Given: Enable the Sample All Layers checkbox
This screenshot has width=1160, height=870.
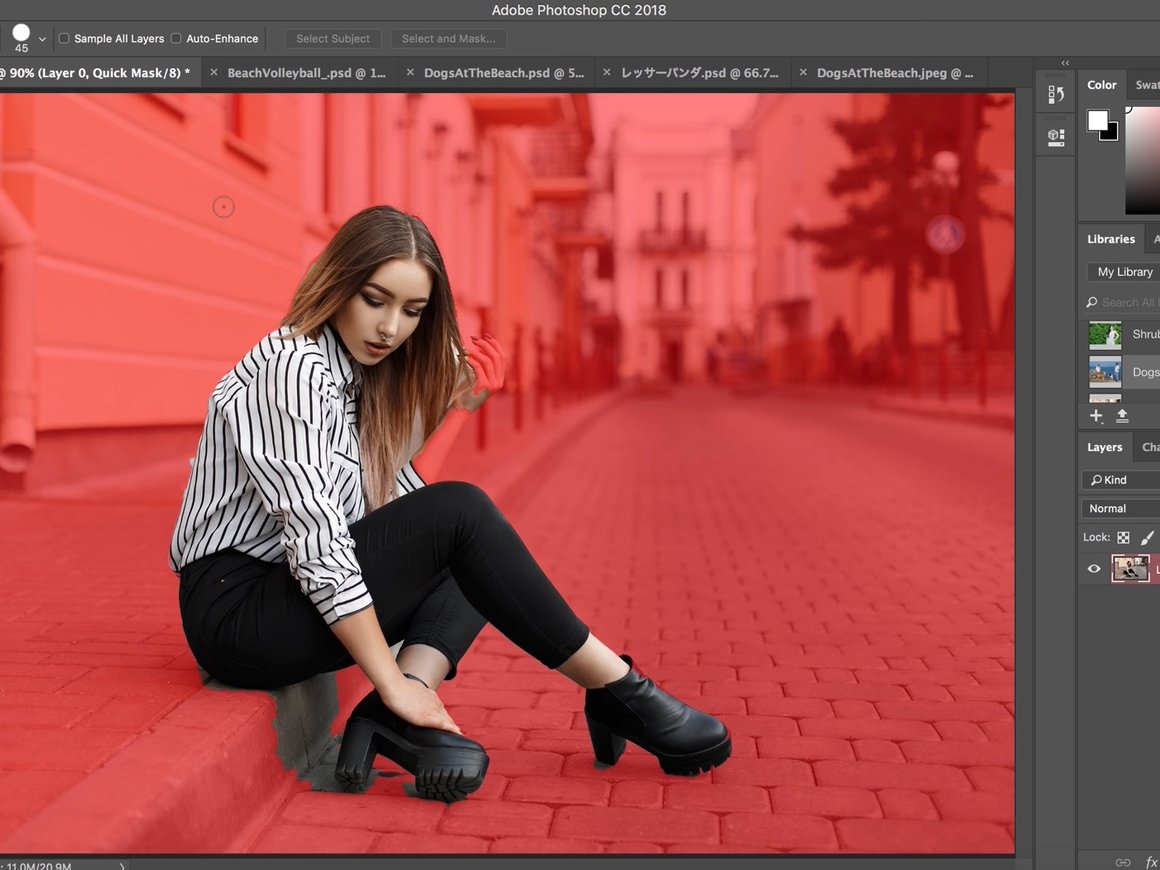Looking at the screenshot, I should 64,38.
